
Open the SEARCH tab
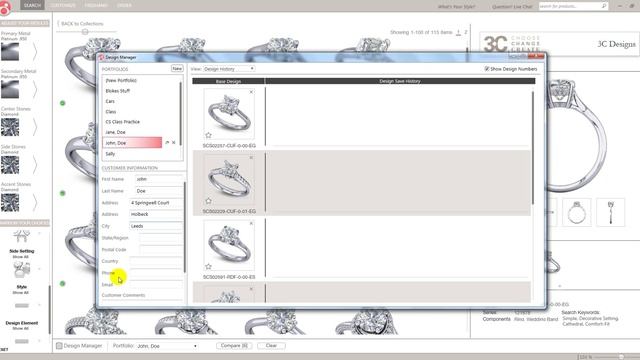pyautogui.click(x=32, y=5)
